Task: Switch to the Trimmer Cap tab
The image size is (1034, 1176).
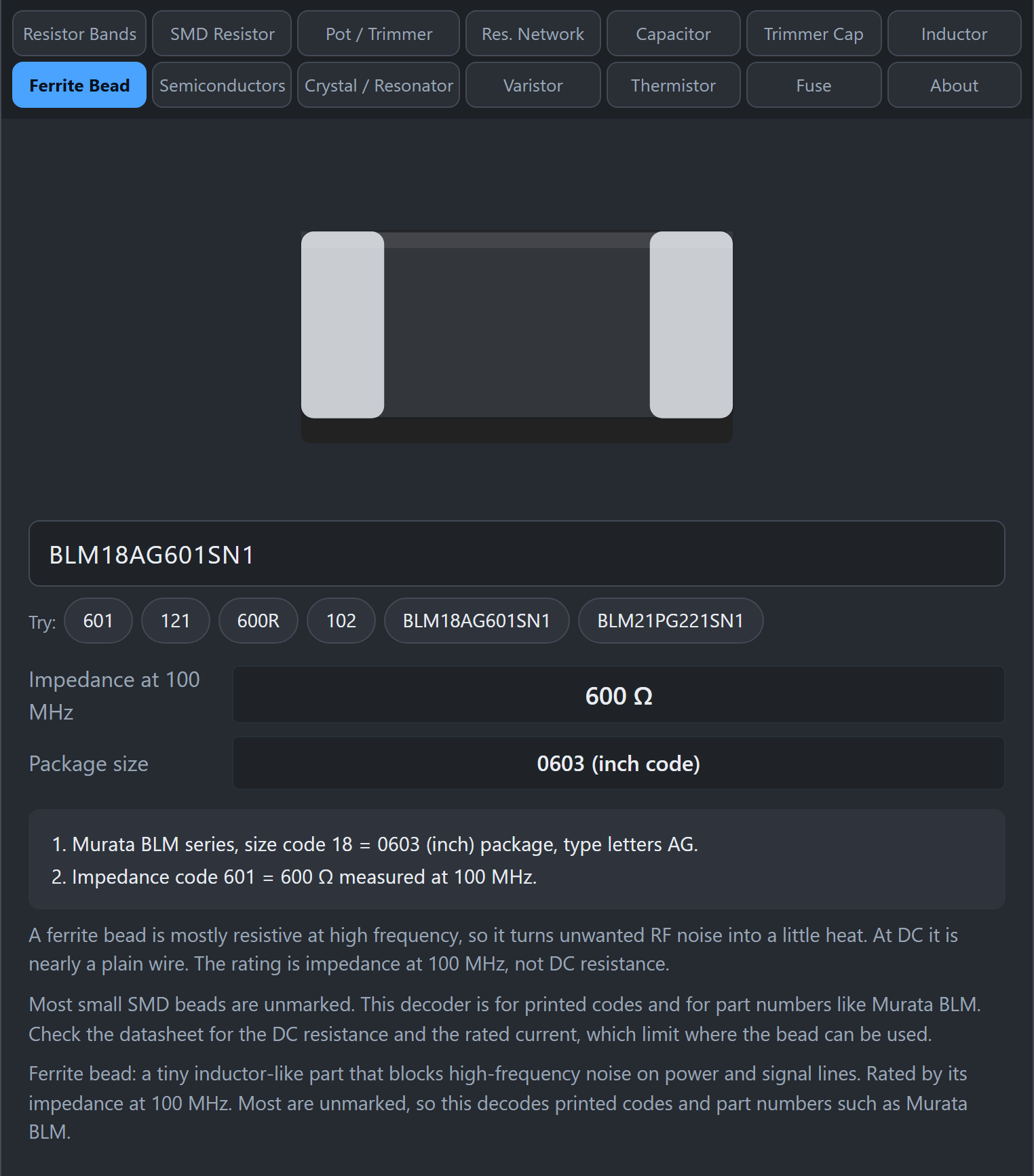Action: (x=814, y=33)
